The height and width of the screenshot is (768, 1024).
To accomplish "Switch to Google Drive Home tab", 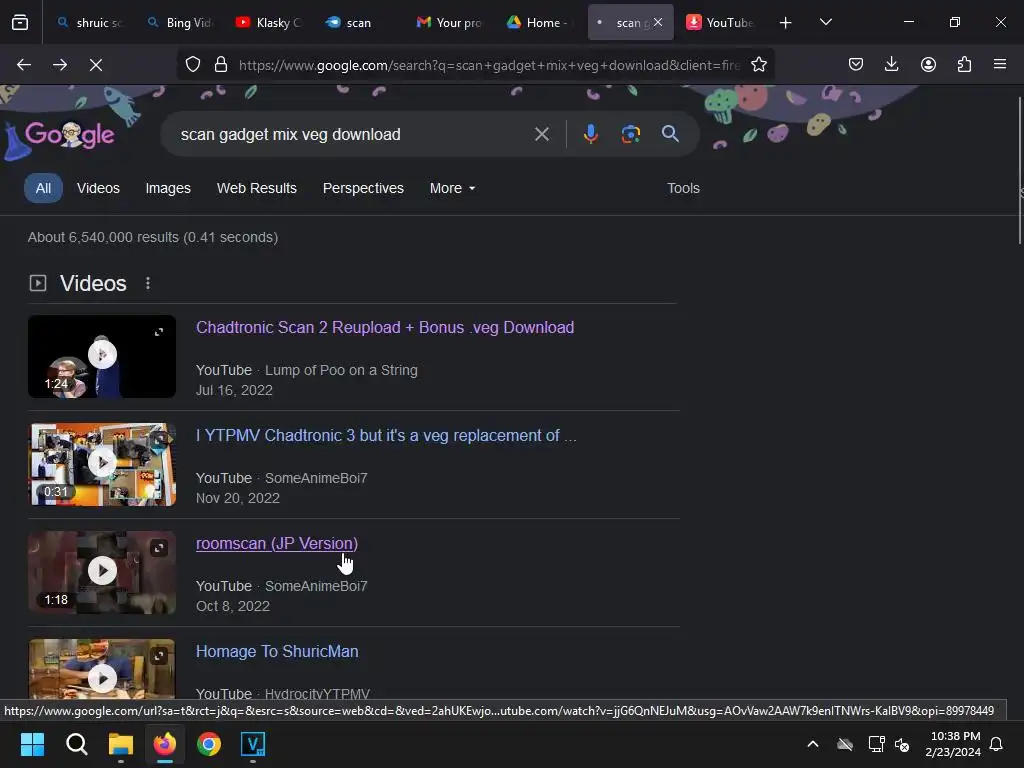I will (538, 23).
